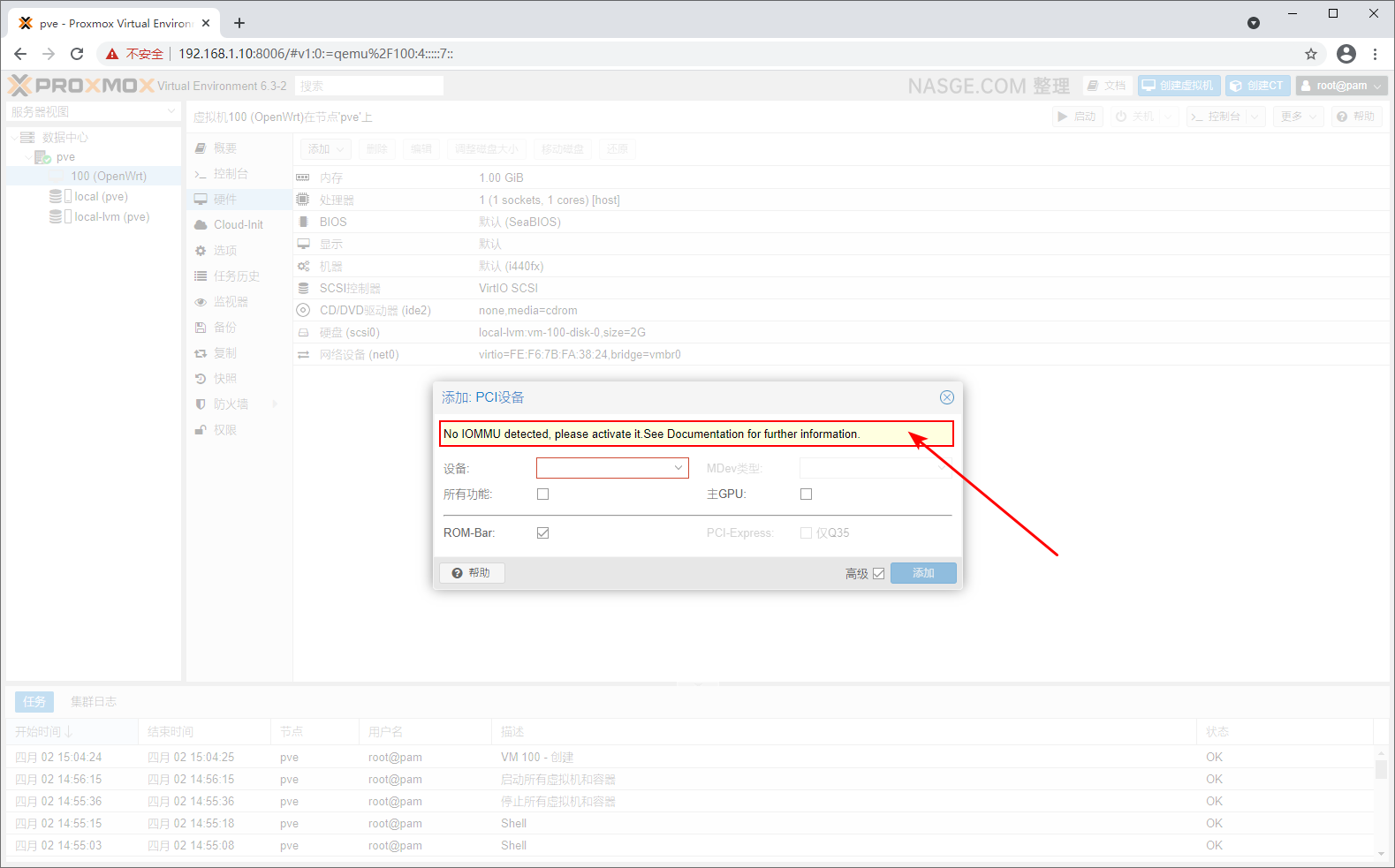Screen dimensions: 1395x868
Task: Click the 创建虚拟机 button
Action: [1179, 86]
